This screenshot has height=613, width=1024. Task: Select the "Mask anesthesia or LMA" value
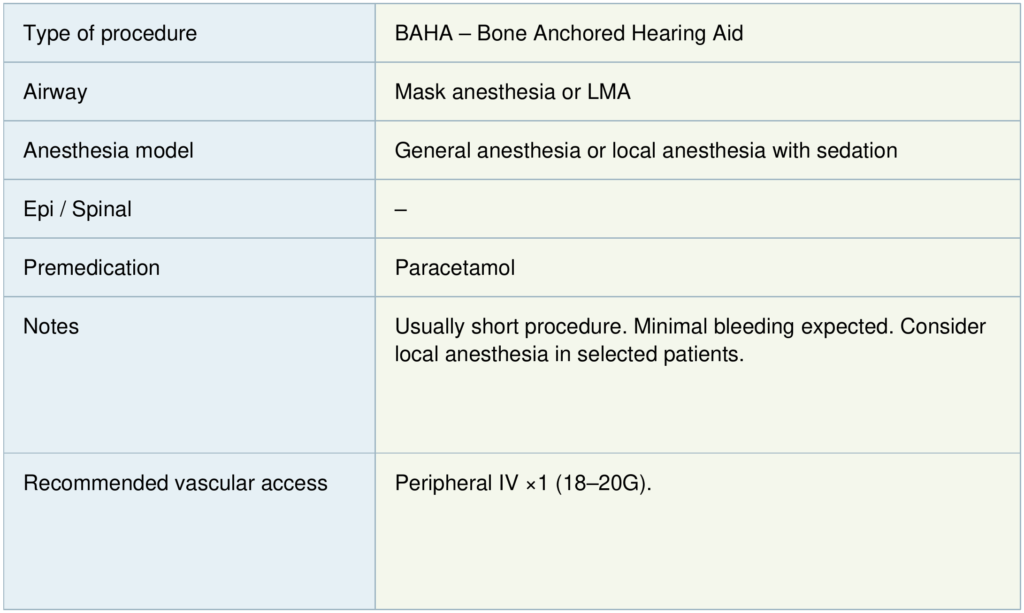512,92
